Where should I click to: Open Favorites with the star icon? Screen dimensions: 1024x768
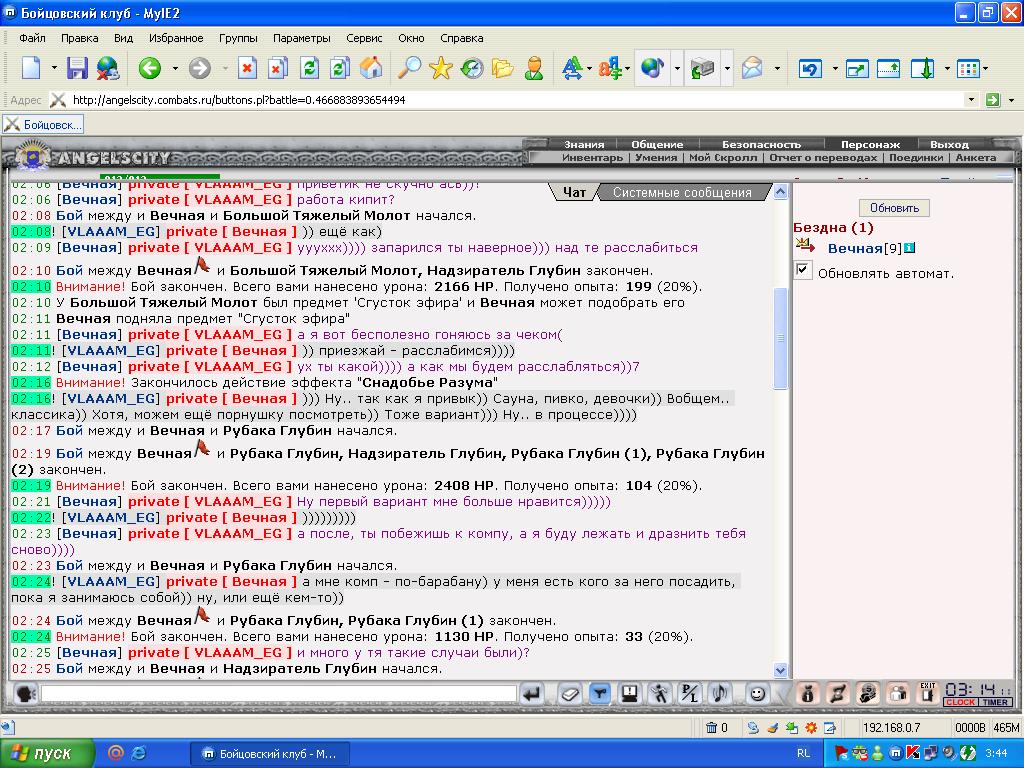pyautogui.click(x=441, y=67)
